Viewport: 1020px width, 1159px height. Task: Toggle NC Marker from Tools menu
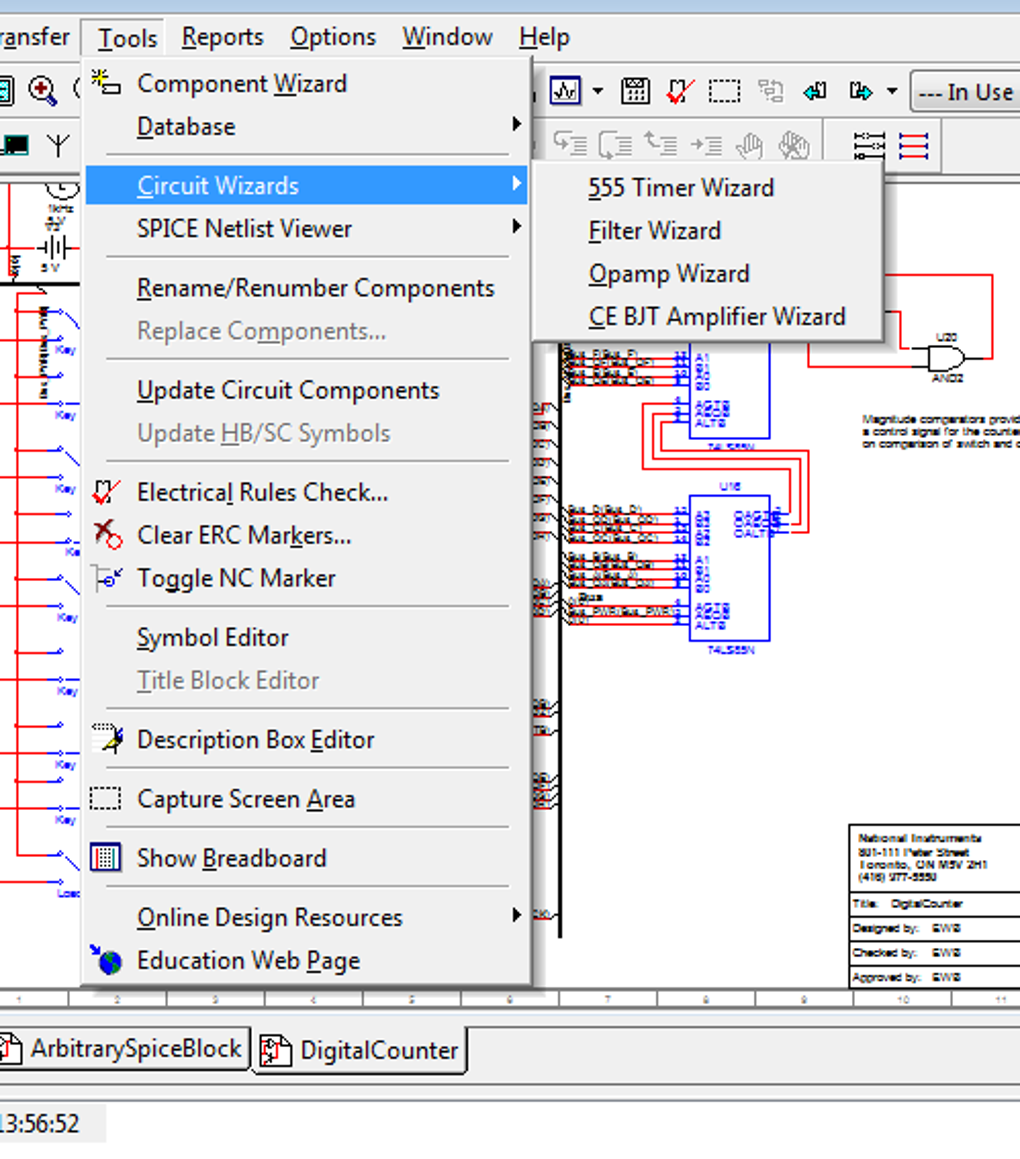[236, 578]
